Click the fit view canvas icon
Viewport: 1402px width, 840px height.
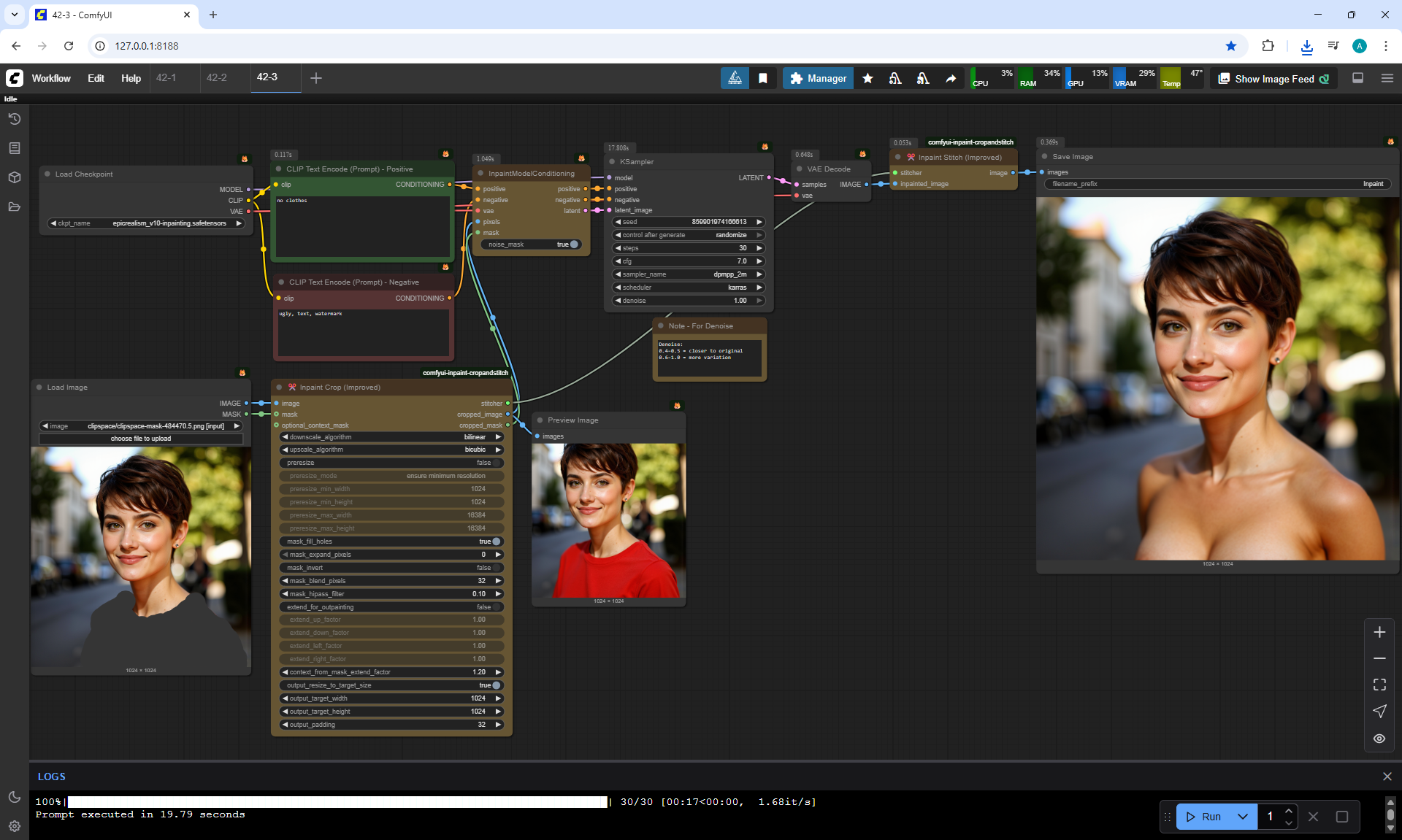click(1379, 685)
